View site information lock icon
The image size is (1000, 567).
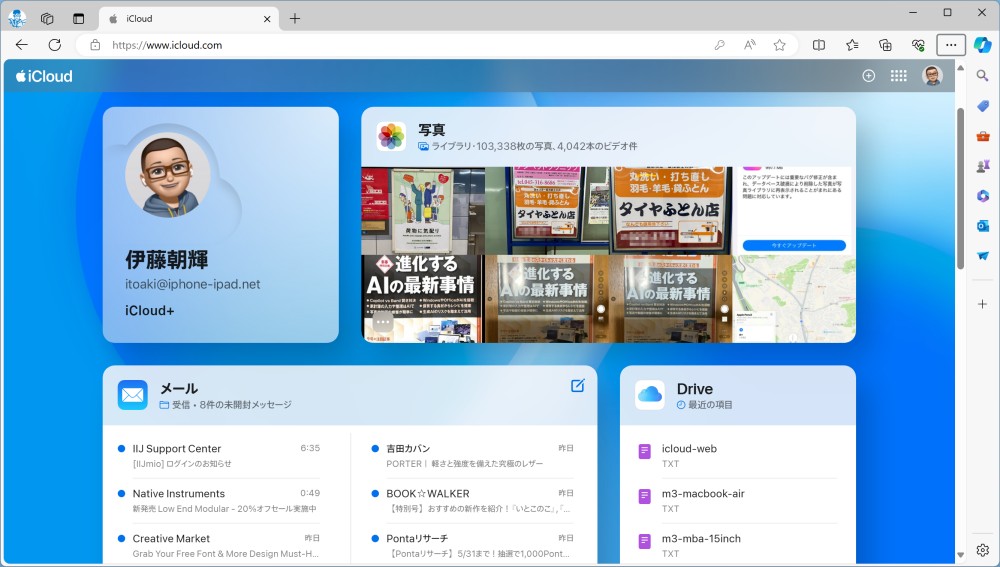[x=95, y=45]
